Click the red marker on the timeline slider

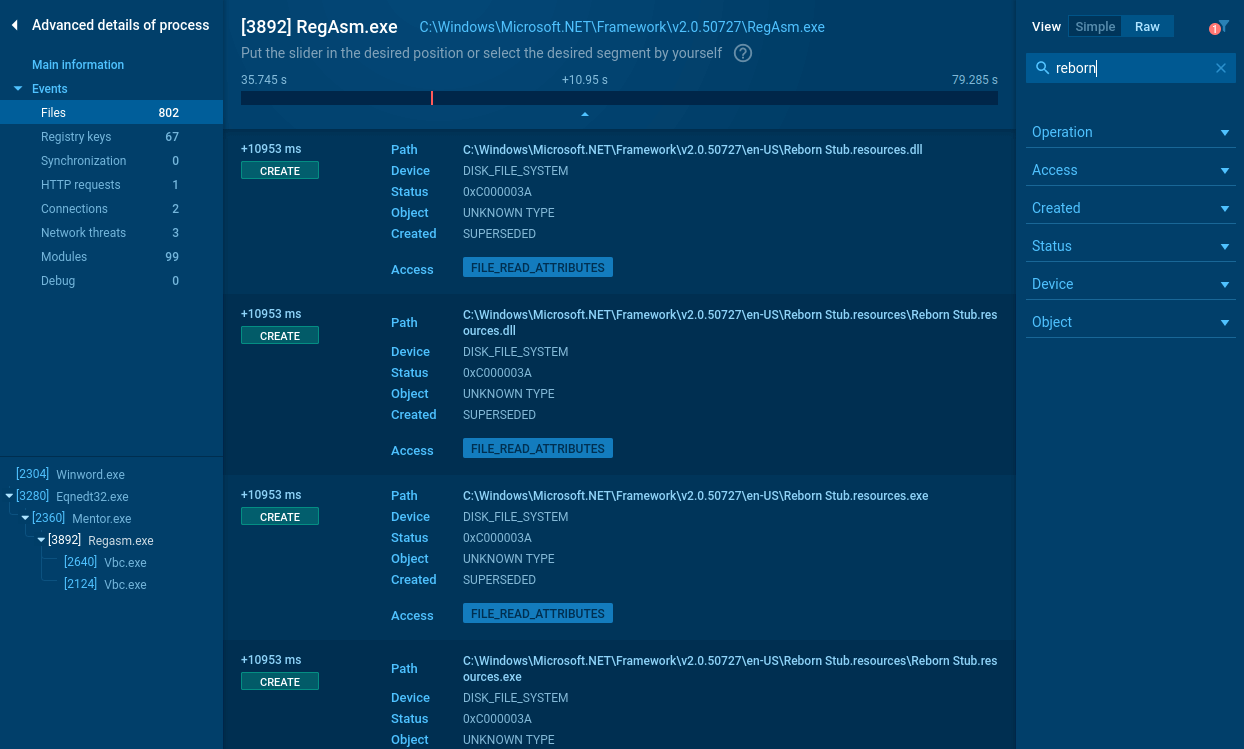pyautogui.click(x=432, y=98)
